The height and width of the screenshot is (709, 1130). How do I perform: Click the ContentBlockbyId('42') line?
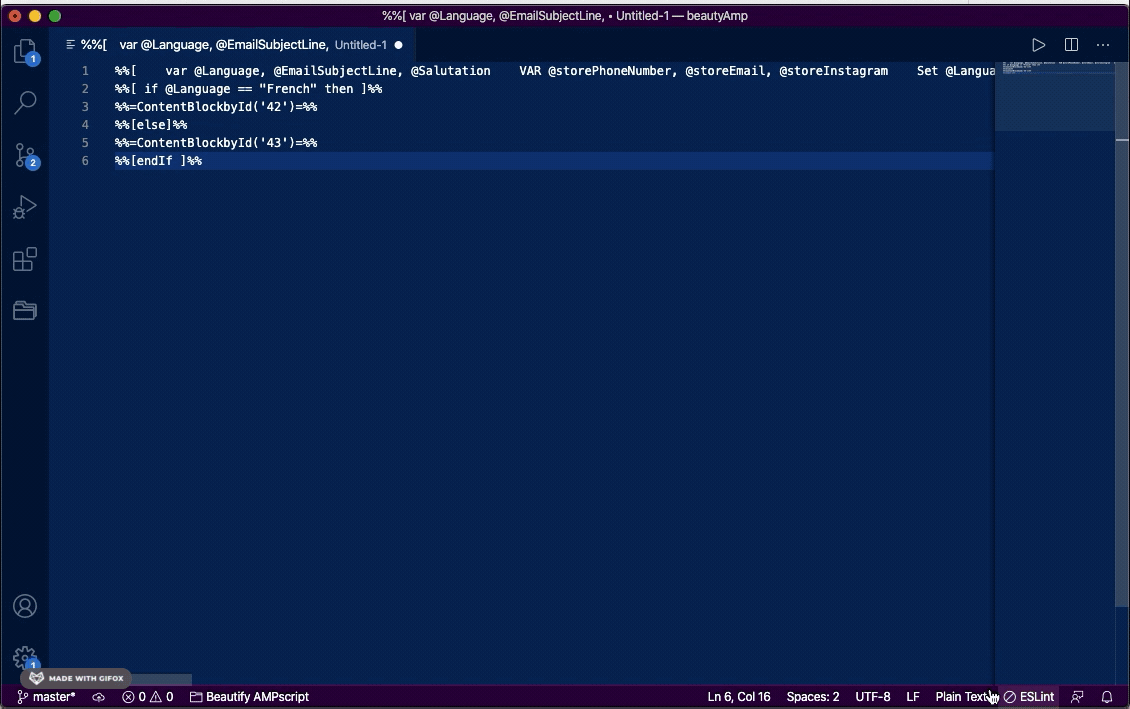coord(215,107)
